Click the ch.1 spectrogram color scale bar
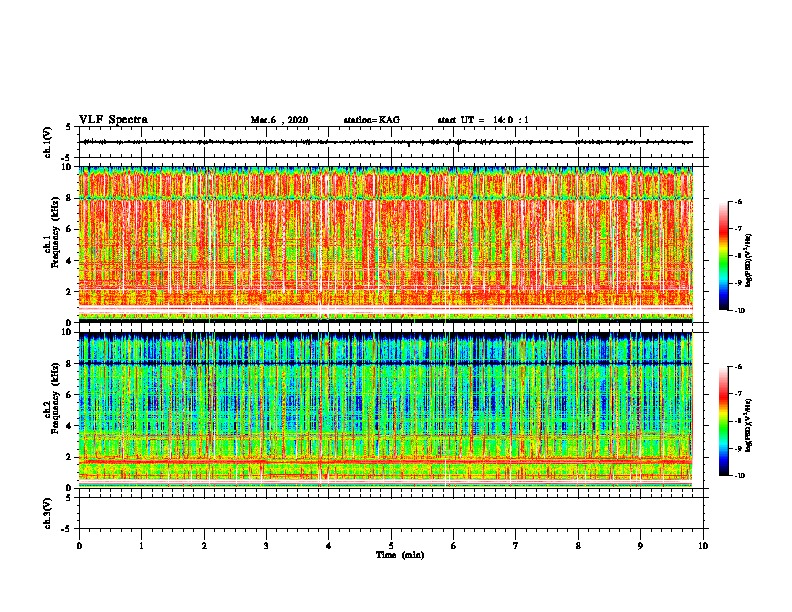Screen dimensions: 792x612 click(724, 256)
